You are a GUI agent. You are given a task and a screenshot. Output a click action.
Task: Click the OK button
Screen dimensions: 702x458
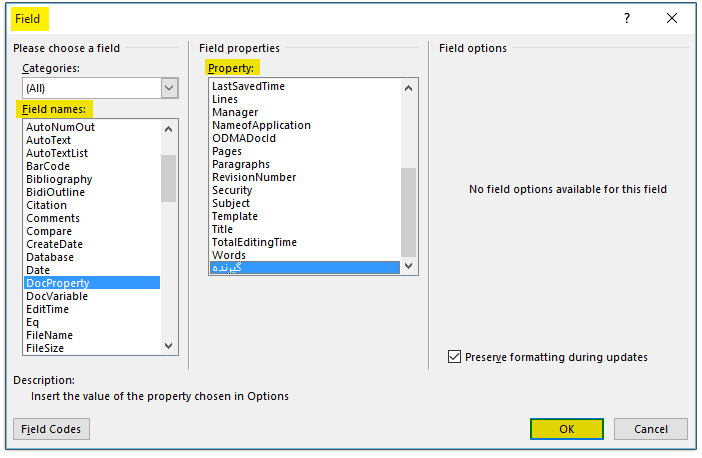(x=566, y=429)
